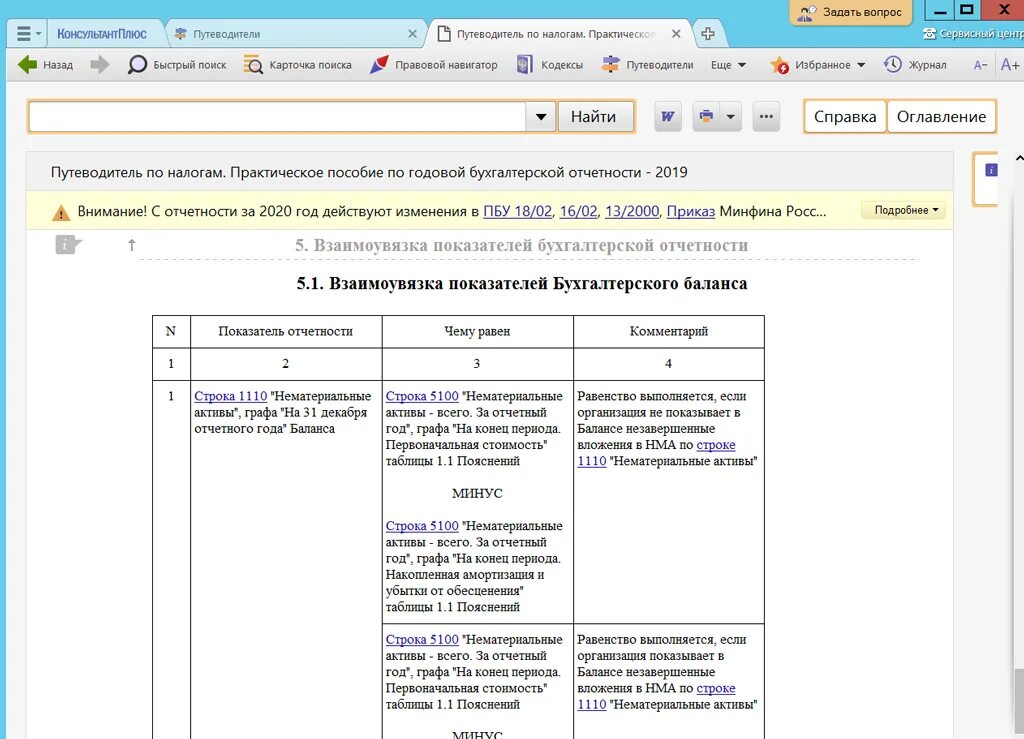Expand search history dropdown arrow
Viewport: 1024px width, 739px height.
point(541,117)
